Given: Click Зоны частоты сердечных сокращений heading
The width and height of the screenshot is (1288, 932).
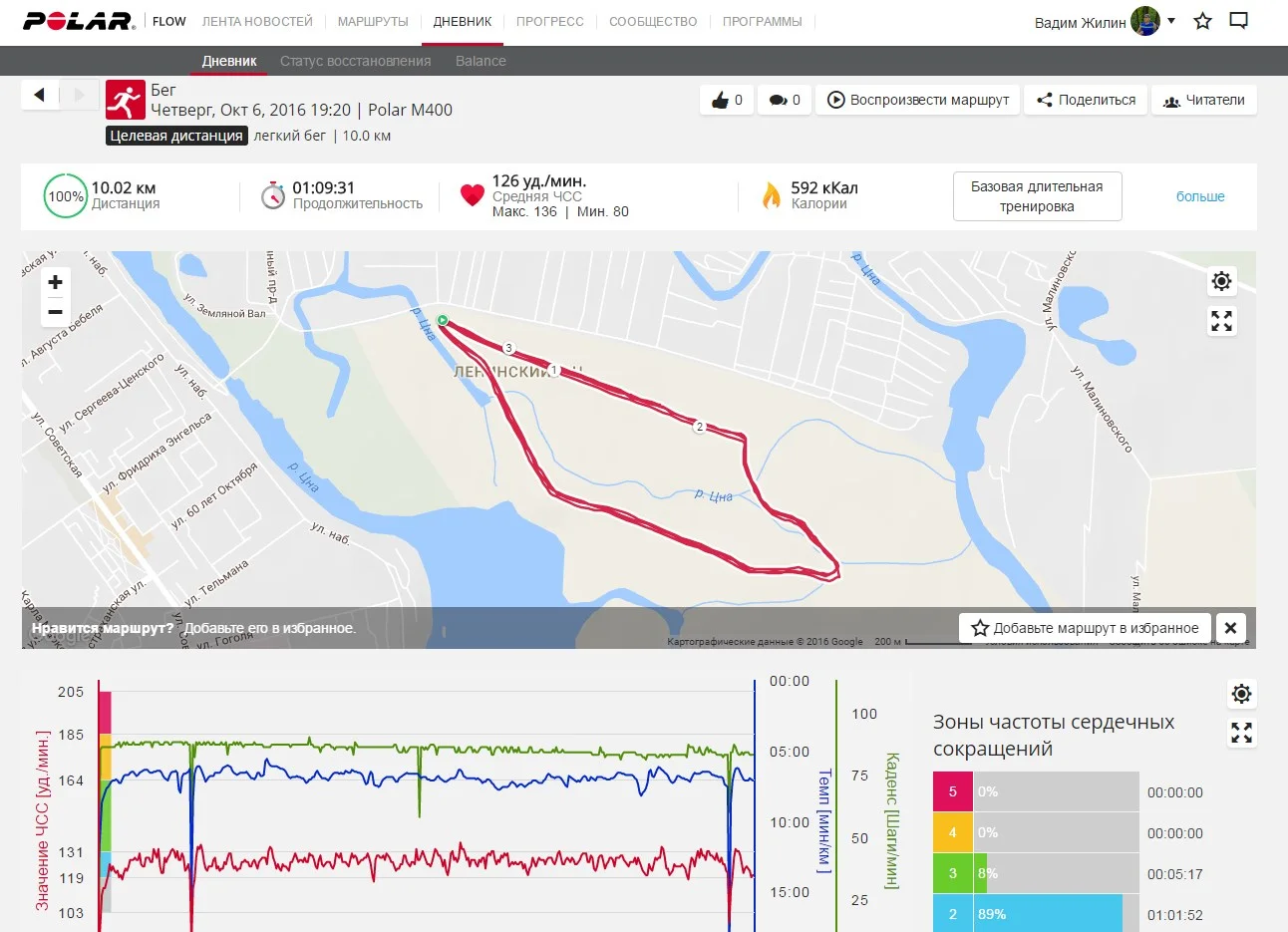Looking at the screenshot, I should (1054, 735).
